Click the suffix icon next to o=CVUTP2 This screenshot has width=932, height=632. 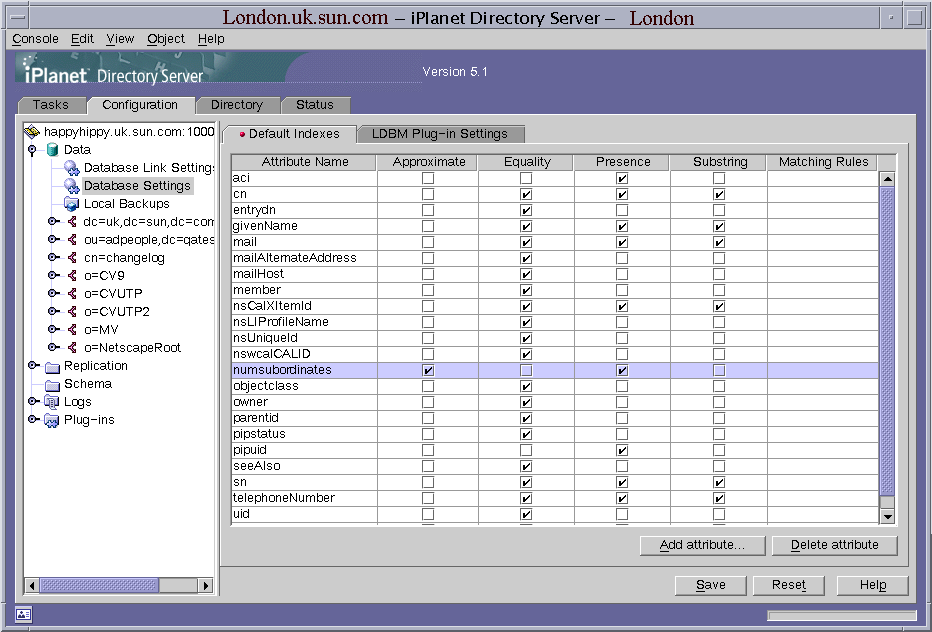72,312
